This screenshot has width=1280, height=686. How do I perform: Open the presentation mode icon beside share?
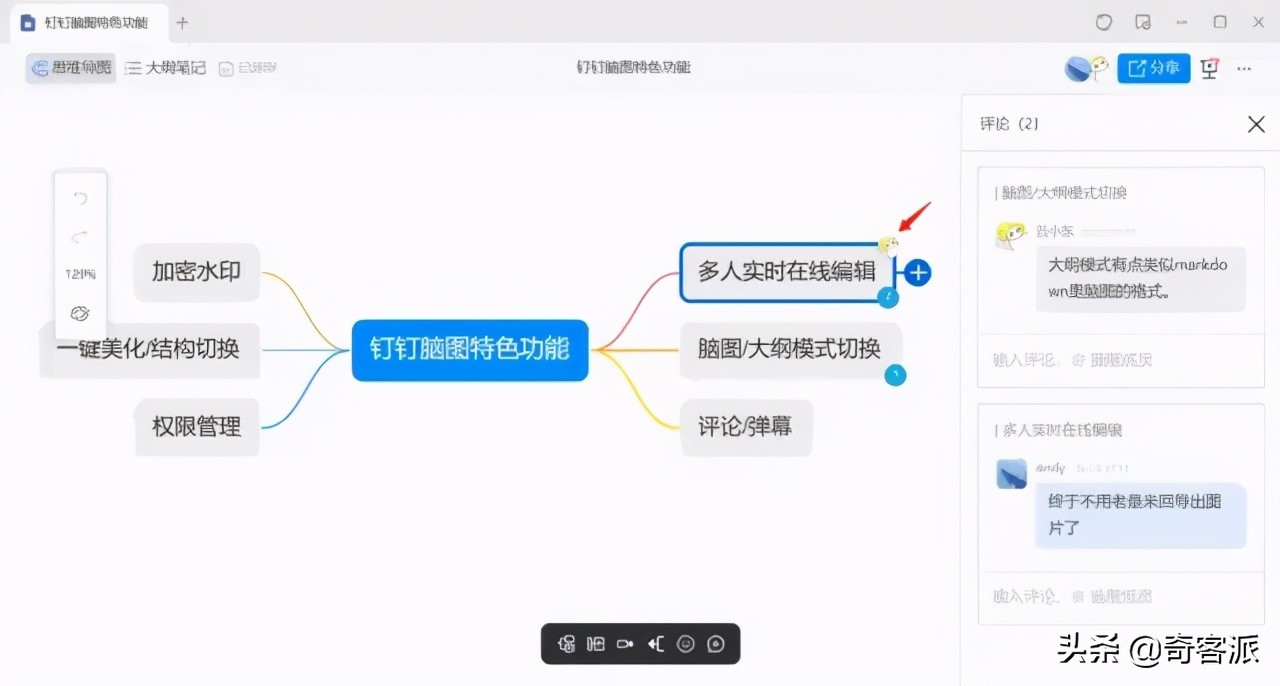pos(1211,68)
